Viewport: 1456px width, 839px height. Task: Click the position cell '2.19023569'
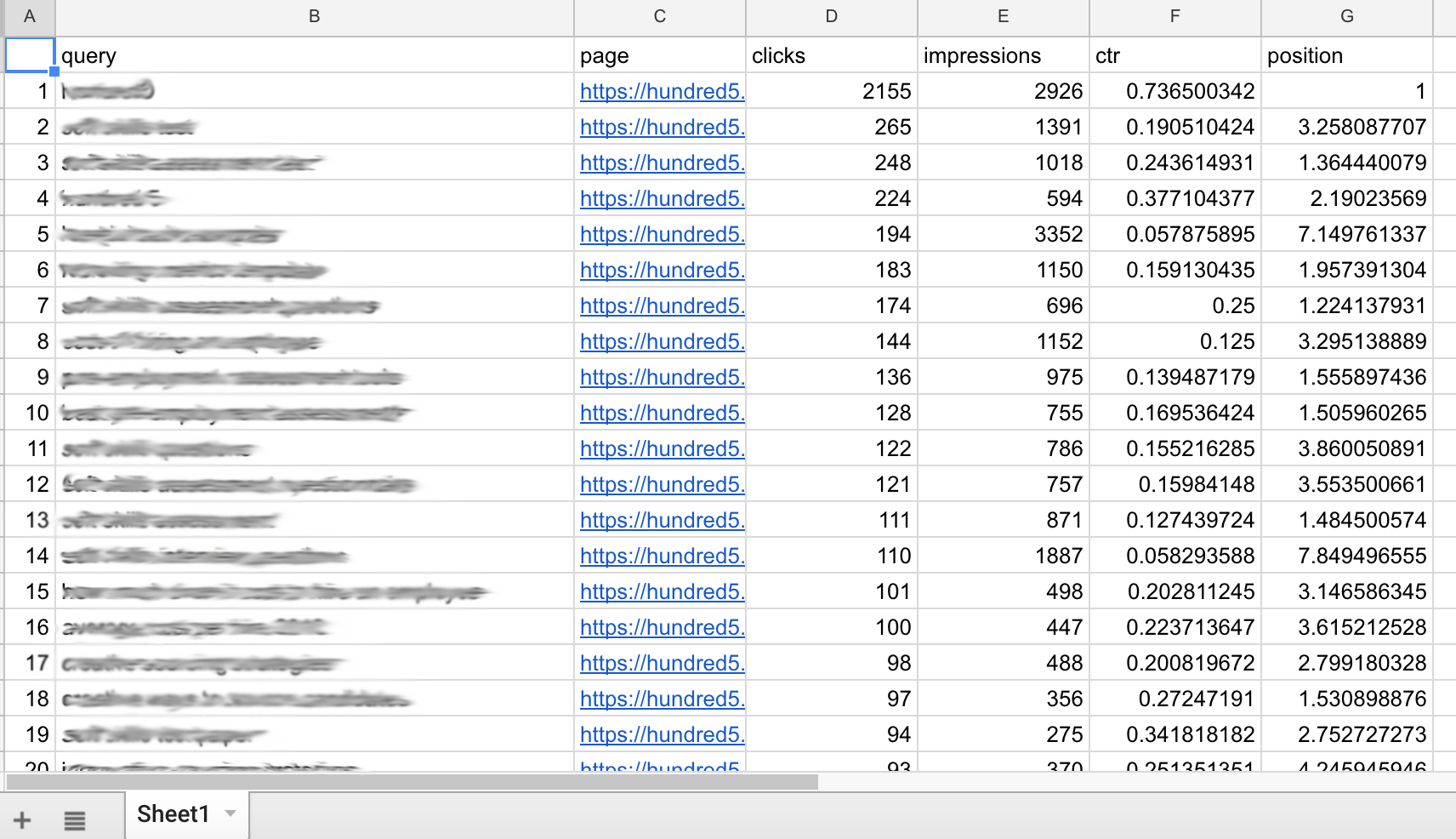[1347, 198]
